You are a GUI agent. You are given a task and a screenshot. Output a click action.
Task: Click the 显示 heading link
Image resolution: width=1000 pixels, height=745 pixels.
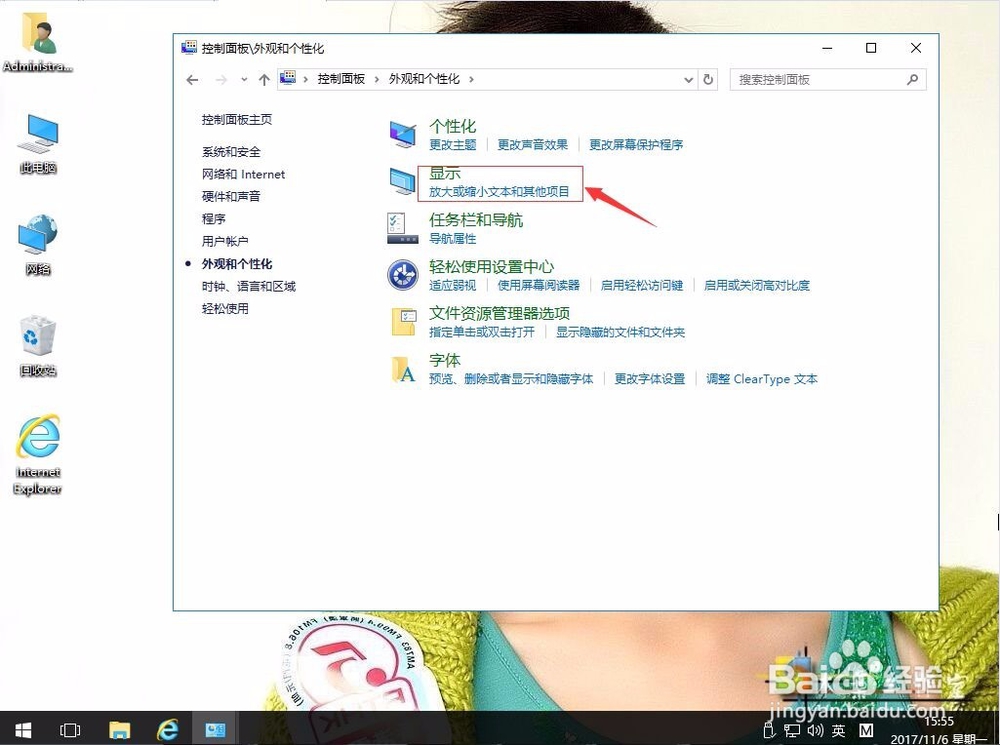[445, 173]
